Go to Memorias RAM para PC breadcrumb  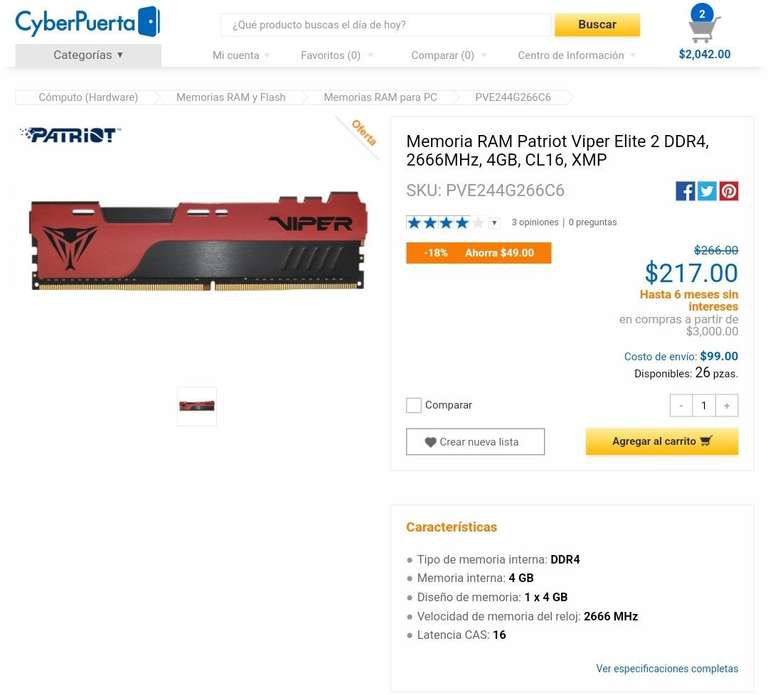coord(380,97)
